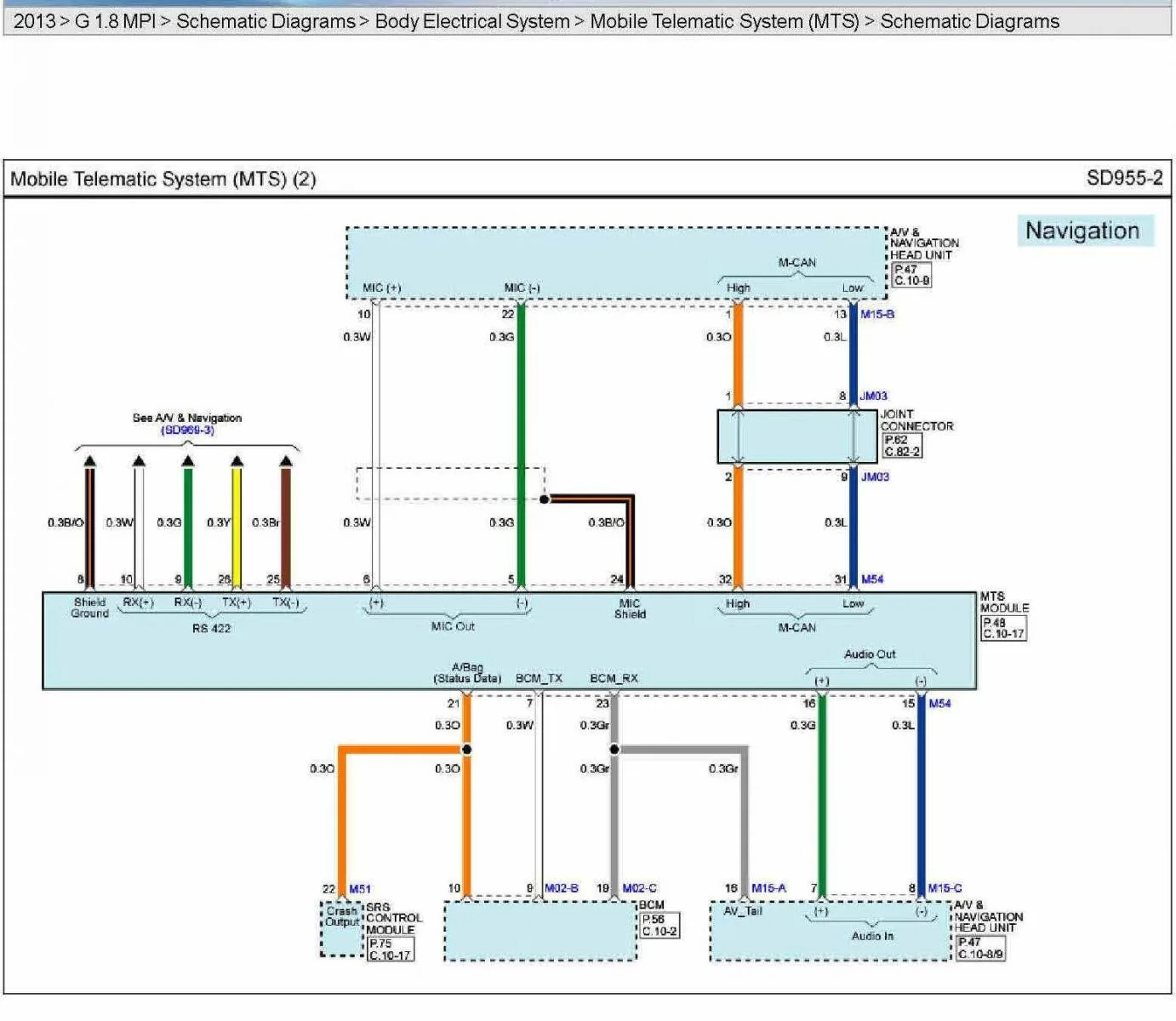This screenshot has height=1021, width=1176.
Task: Click the 'MIC (+)' head unit terminal
Action: [381, 288]
